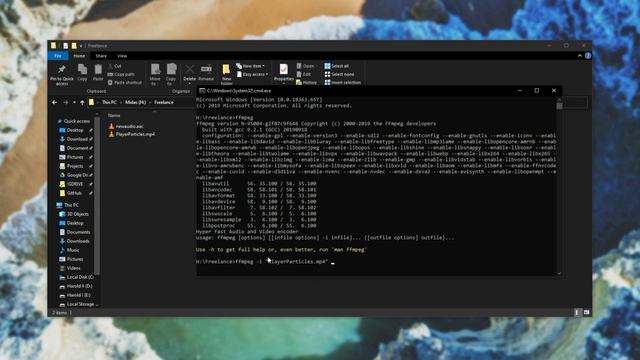Expand the Easy access dropdown
The image size is (640, 360).
267,74
